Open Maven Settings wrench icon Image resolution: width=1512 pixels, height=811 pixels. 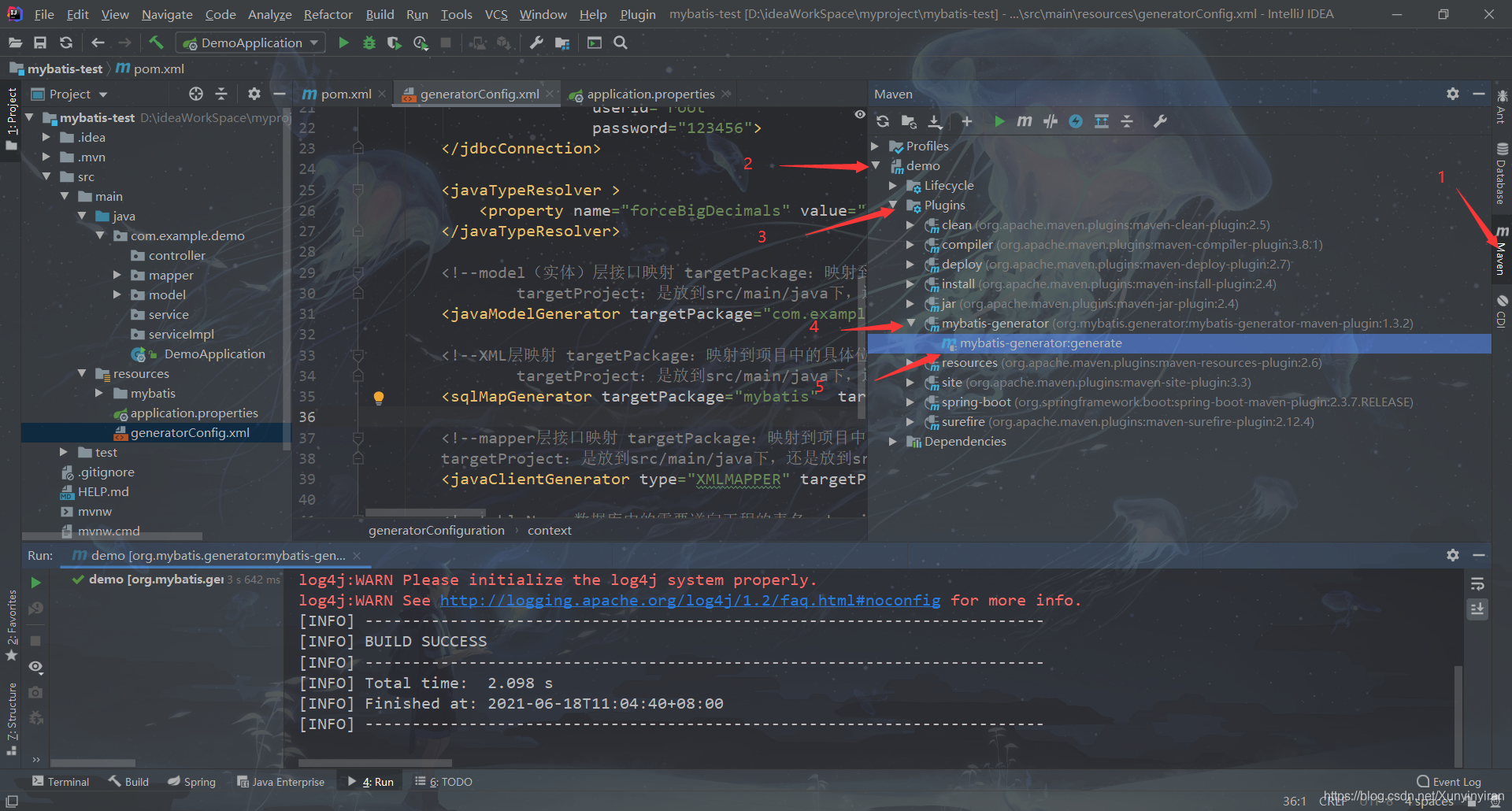1160,121
